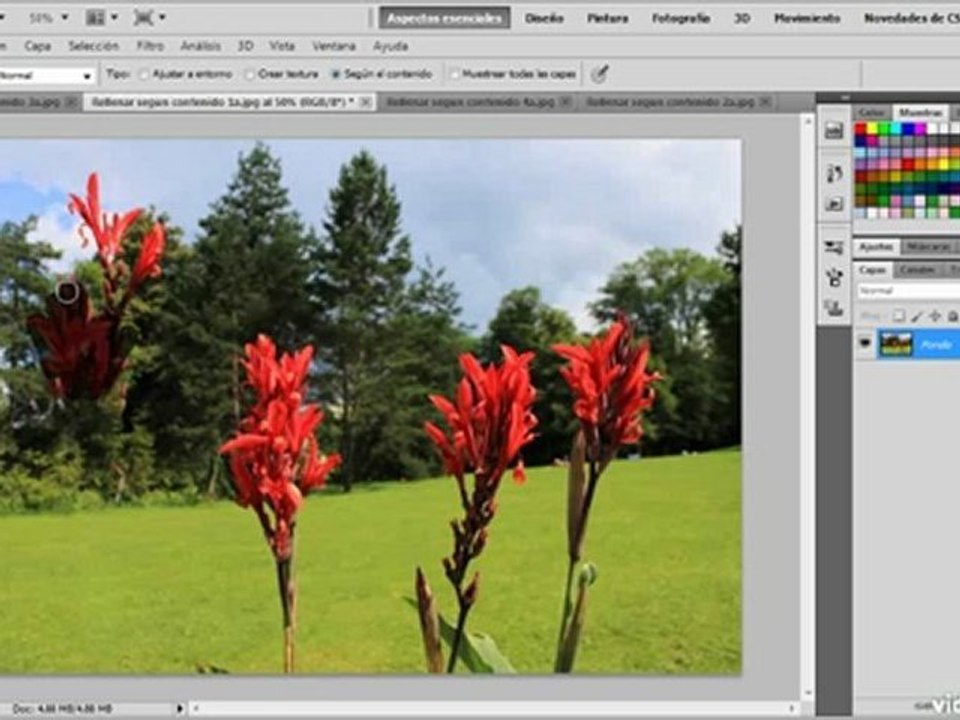Select the Capas panel tab
Image resolution: width=960 pixels, height=720 pixels.
(872, 269)
